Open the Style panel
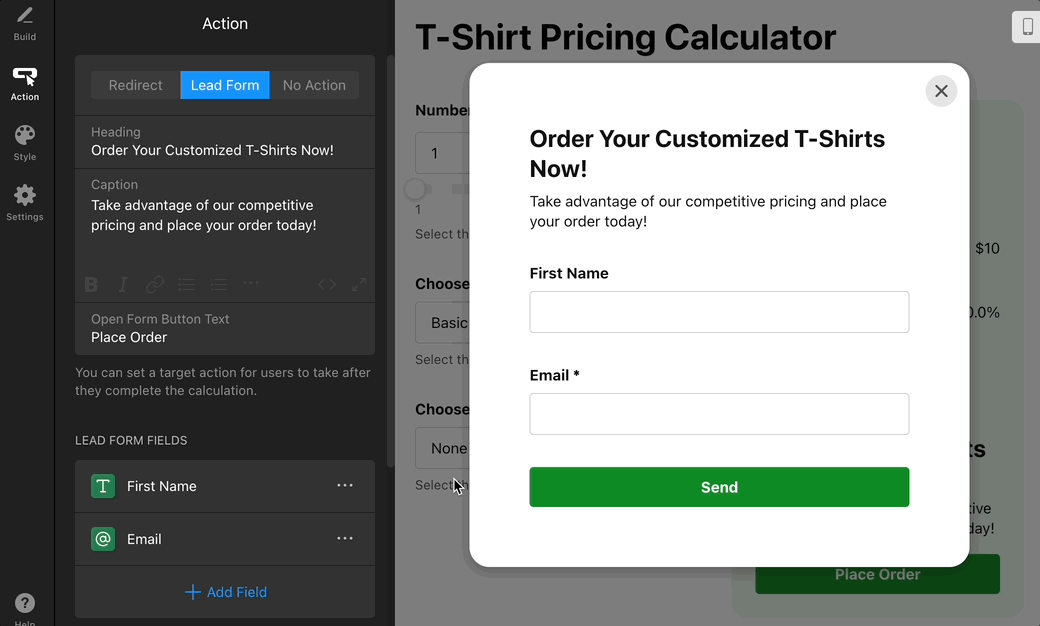 click(25, 142)
